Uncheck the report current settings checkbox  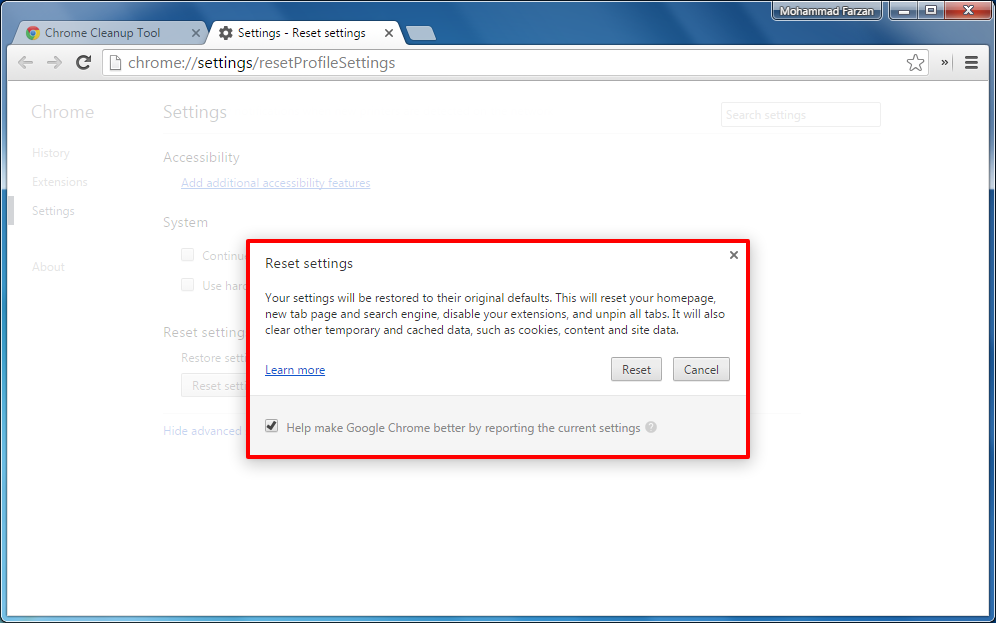(272, 426)
